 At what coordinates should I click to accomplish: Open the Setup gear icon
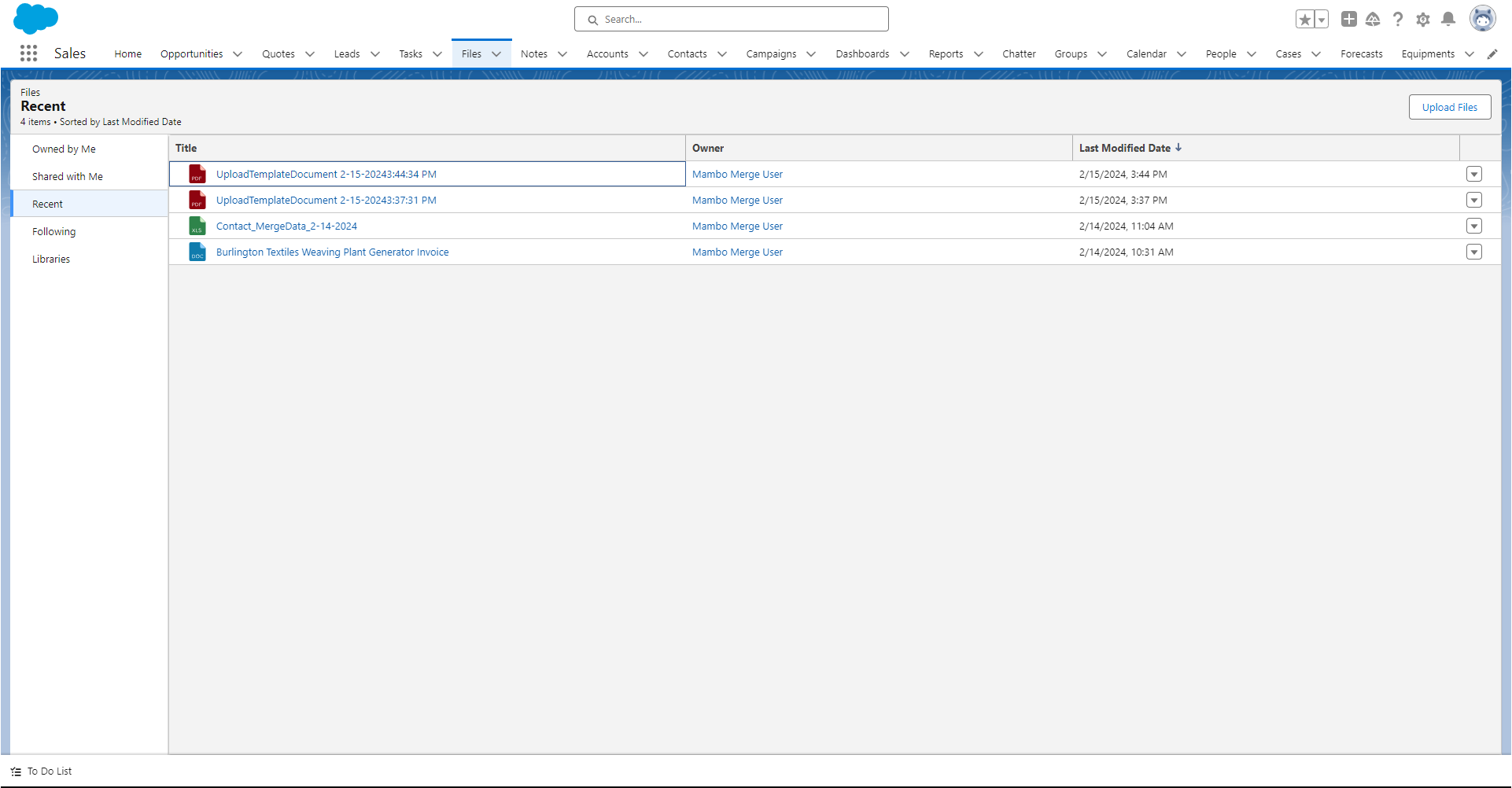(x=1423, y=19)
